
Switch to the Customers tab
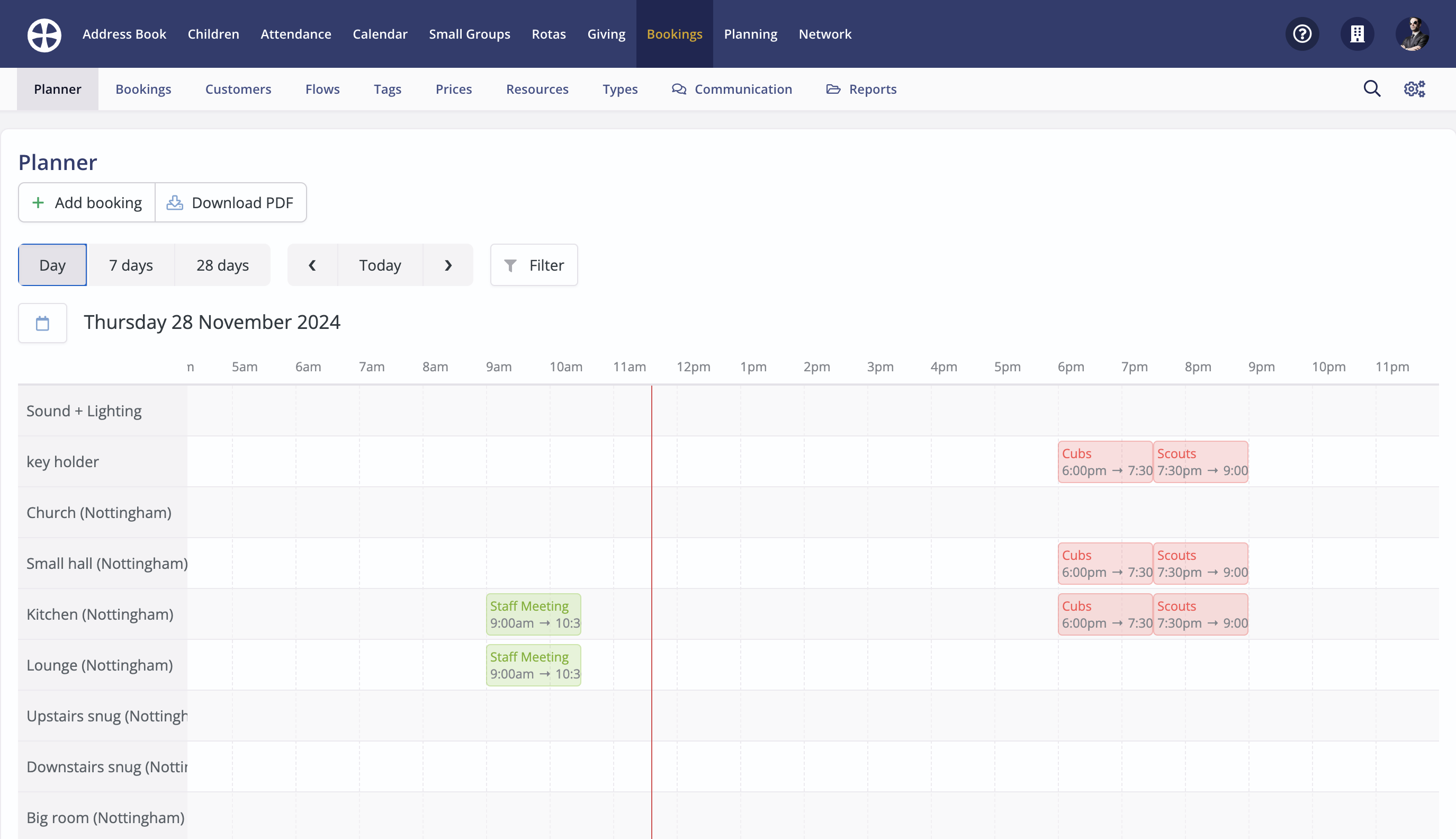click(238, 90)
